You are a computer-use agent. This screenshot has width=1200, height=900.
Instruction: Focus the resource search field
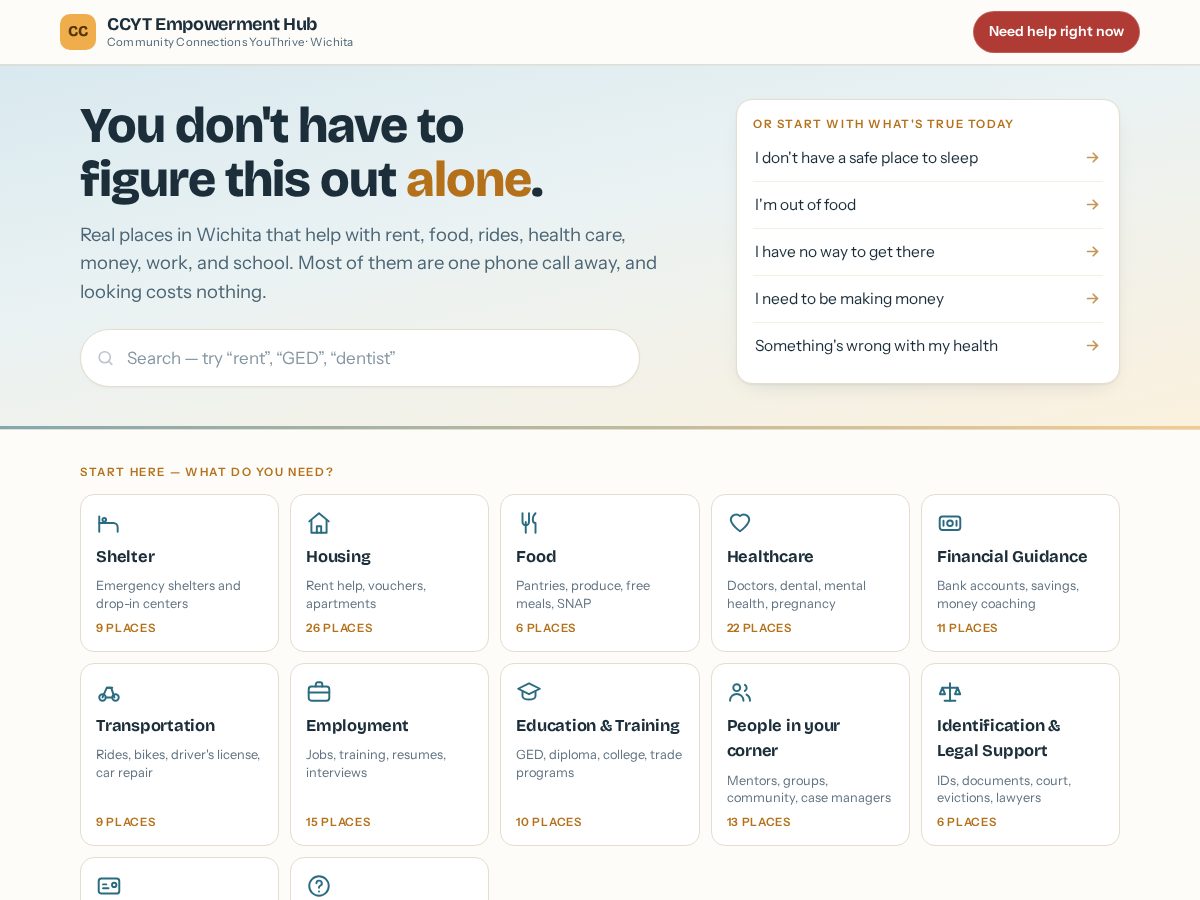point(360,358)
